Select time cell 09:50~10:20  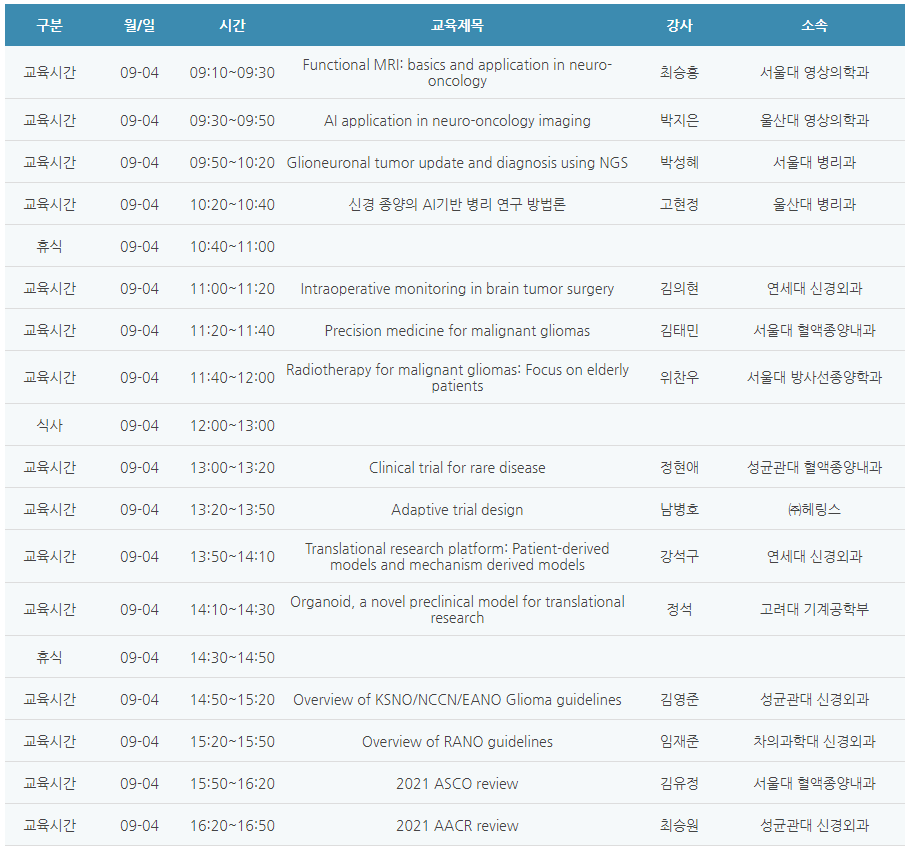coord(232,162)
